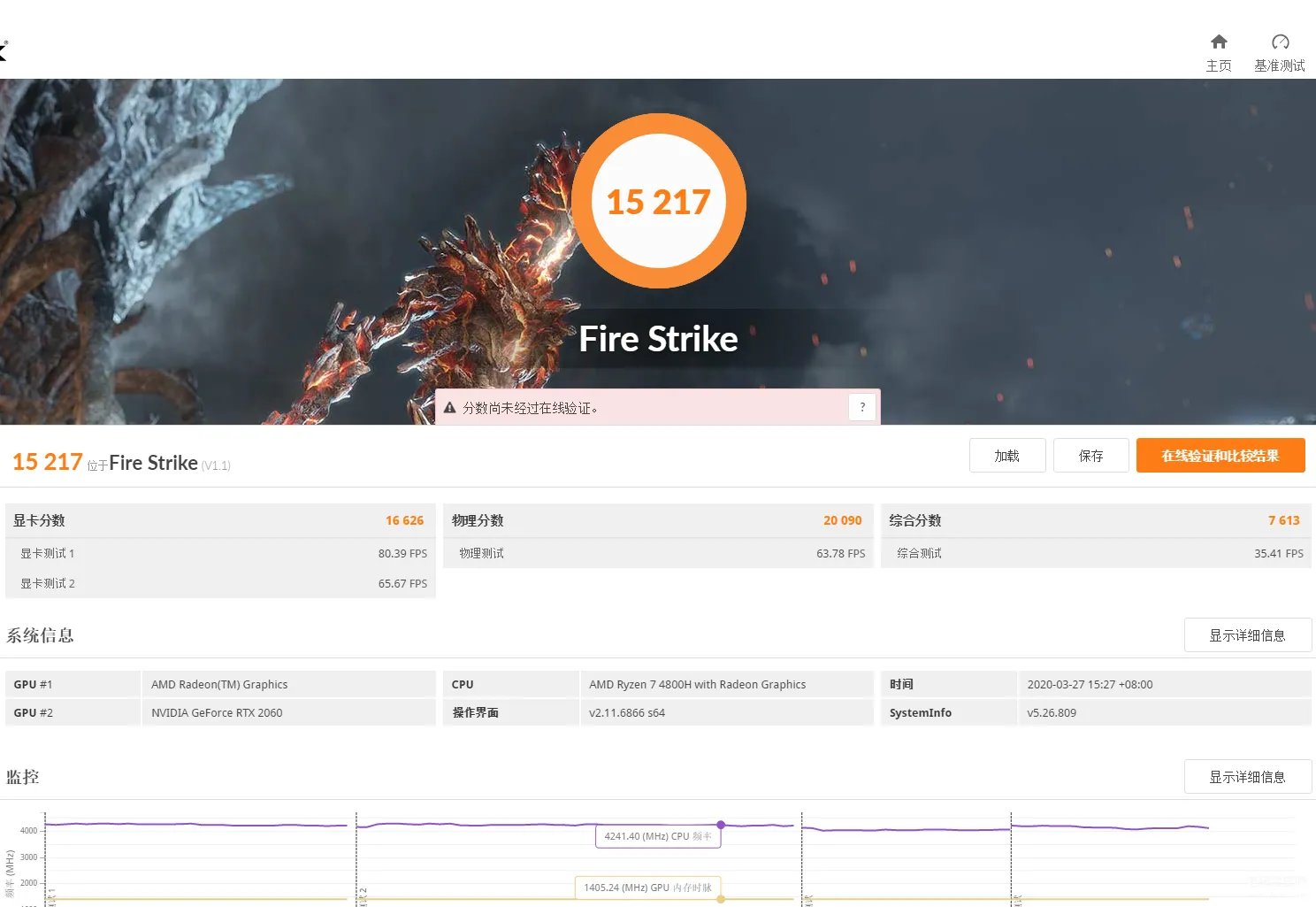Click the Fire Strike title banner
This screenshot has height=907, width=1316.
(x=659, y=339)
